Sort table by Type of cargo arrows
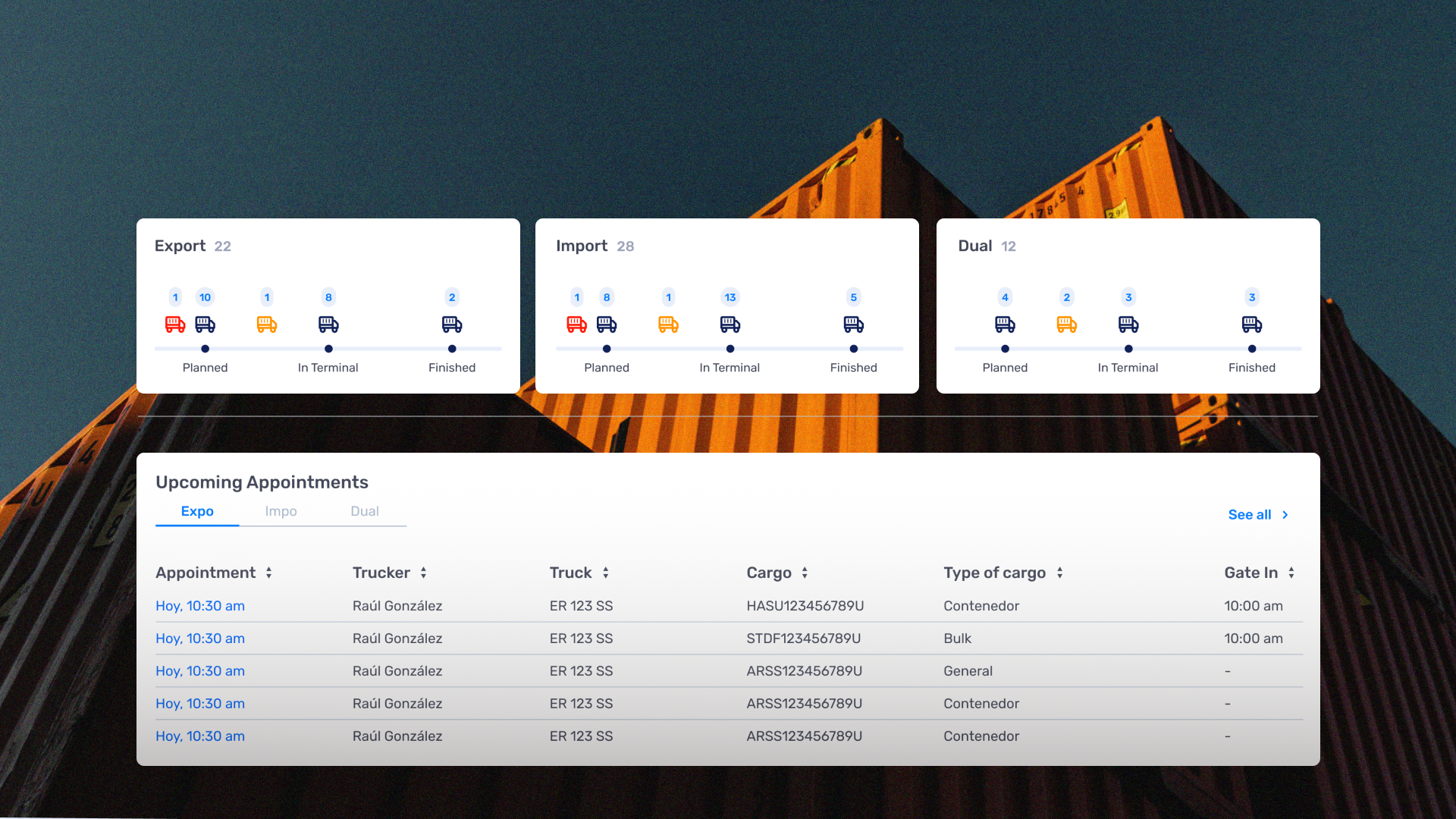The image size is (1456, 819). 1059,573
